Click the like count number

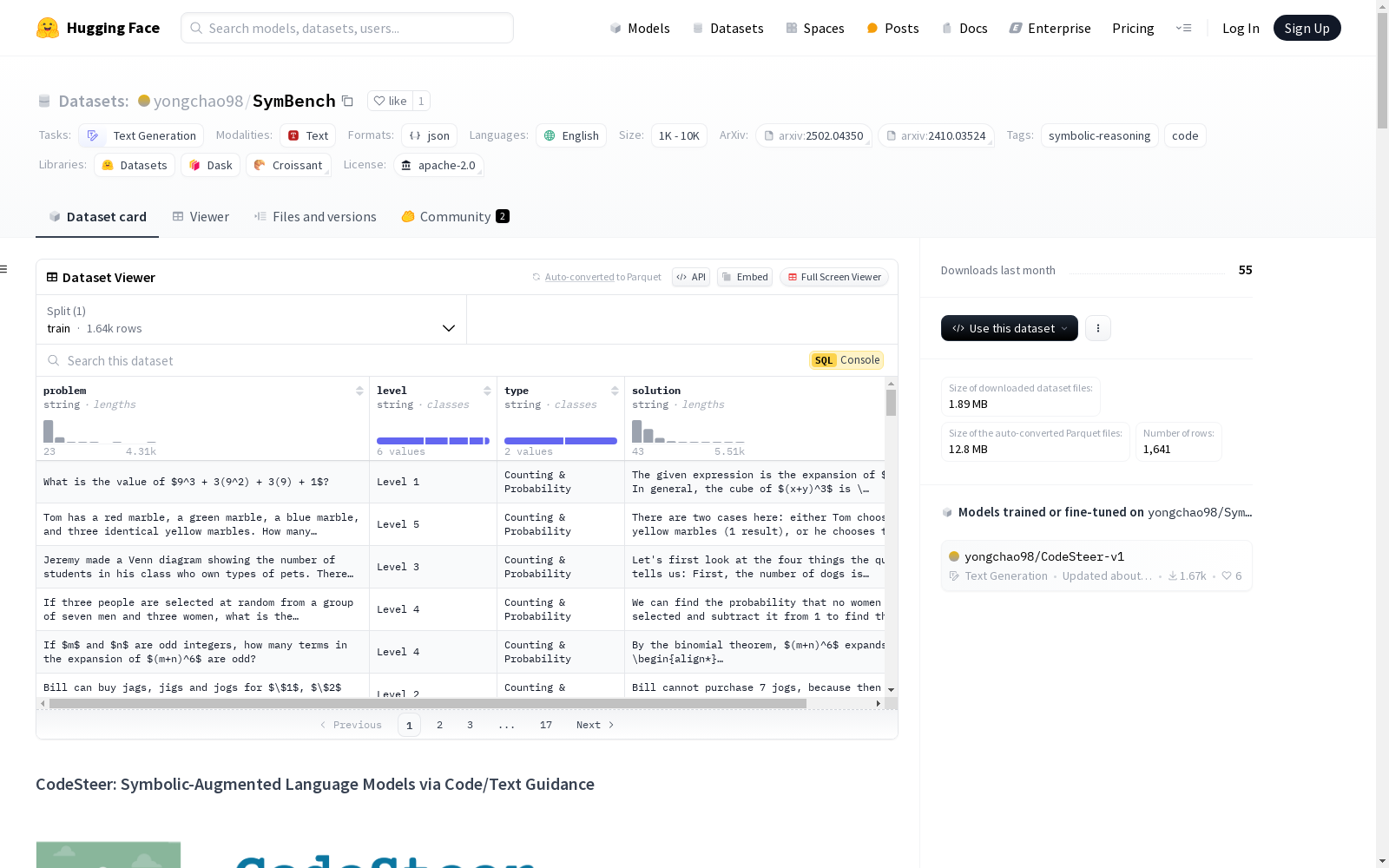pos(421,101)
